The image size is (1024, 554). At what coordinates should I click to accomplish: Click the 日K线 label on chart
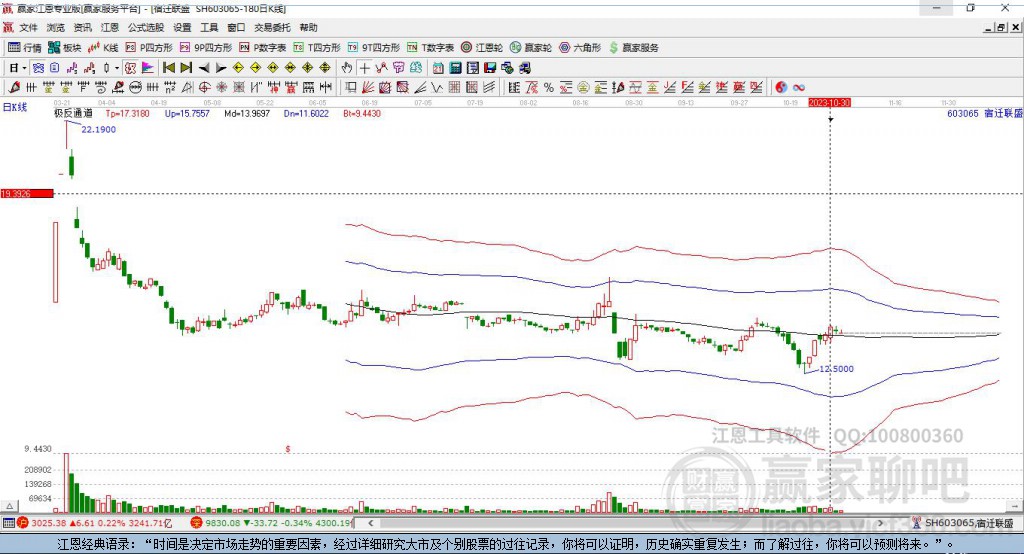pyautogui.click(x=14, y=107)
